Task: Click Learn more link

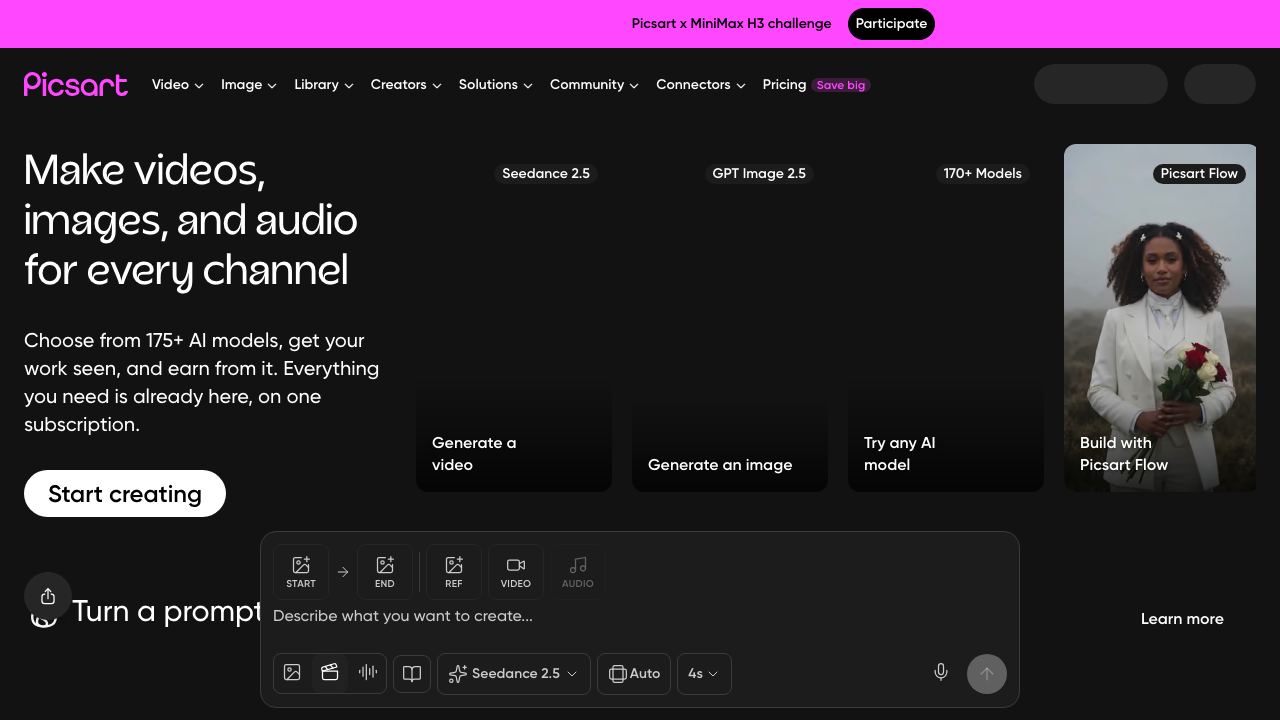Action: pos(1182,619)
